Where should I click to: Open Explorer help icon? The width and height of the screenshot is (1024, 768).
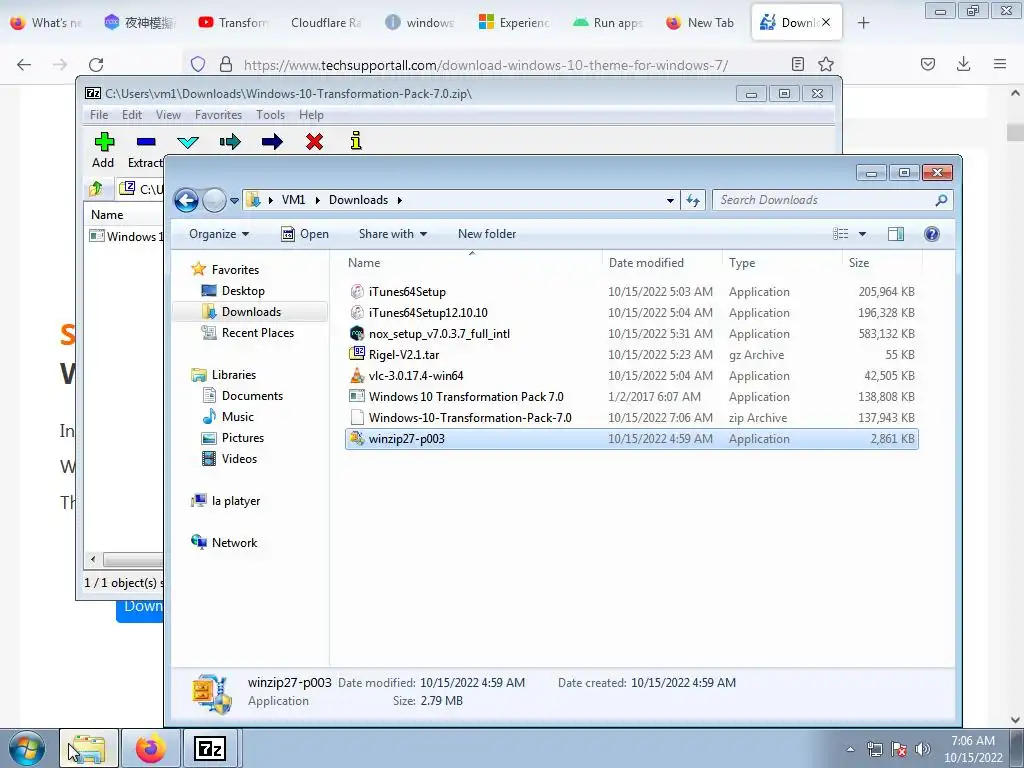tap(932, 234)
